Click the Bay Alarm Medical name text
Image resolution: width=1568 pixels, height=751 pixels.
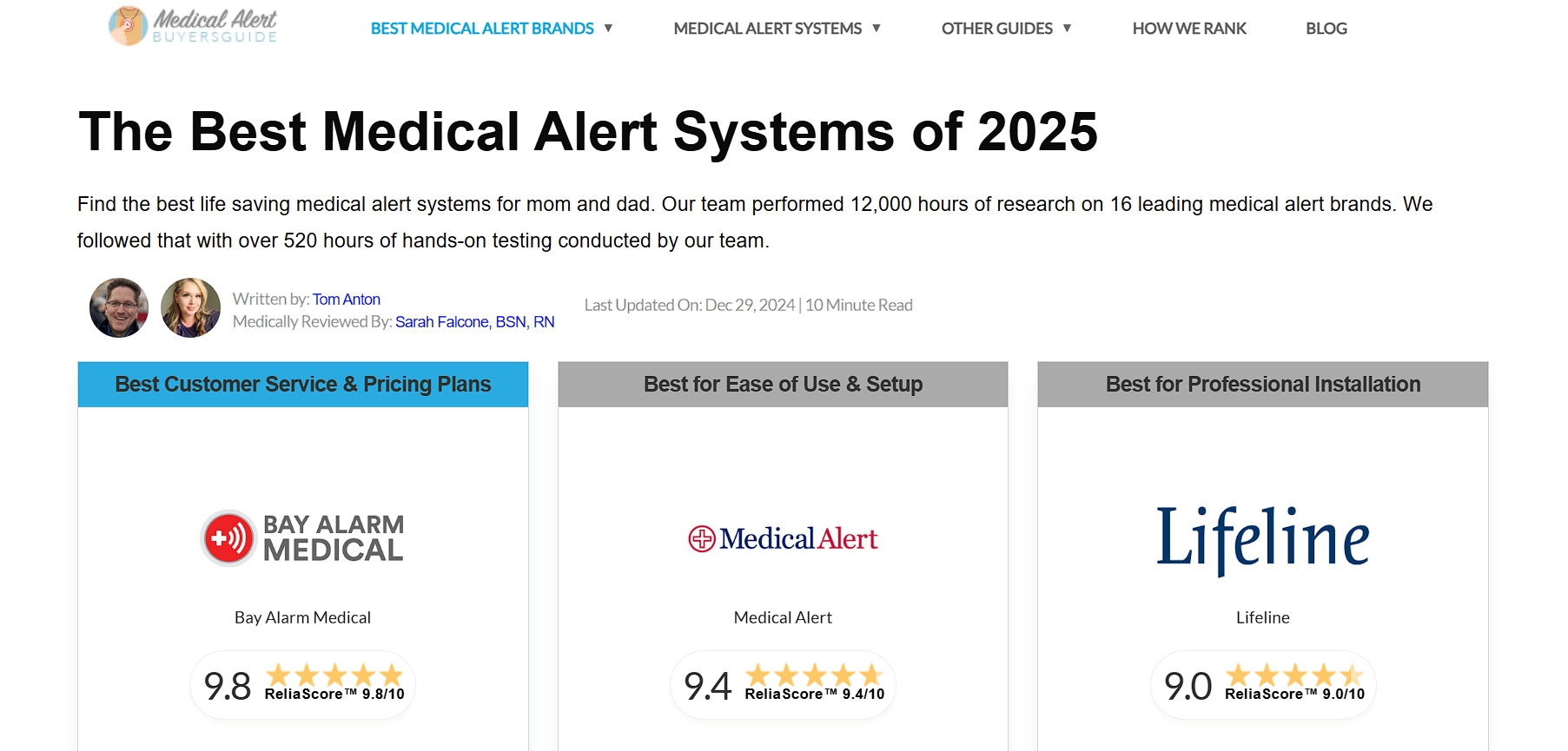tap(302, 617)
